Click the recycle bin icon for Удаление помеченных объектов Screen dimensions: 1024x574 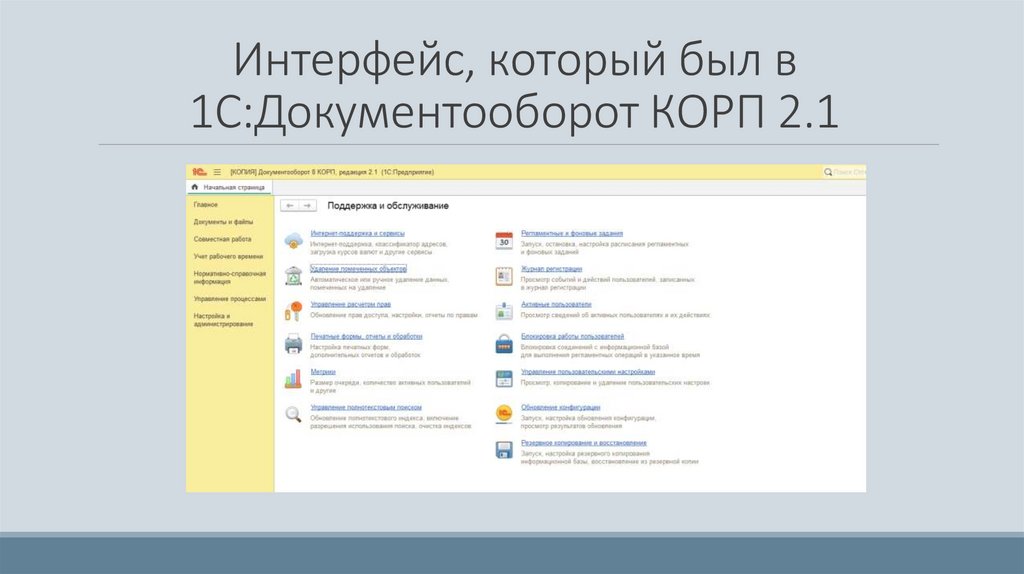coord(293,275)
